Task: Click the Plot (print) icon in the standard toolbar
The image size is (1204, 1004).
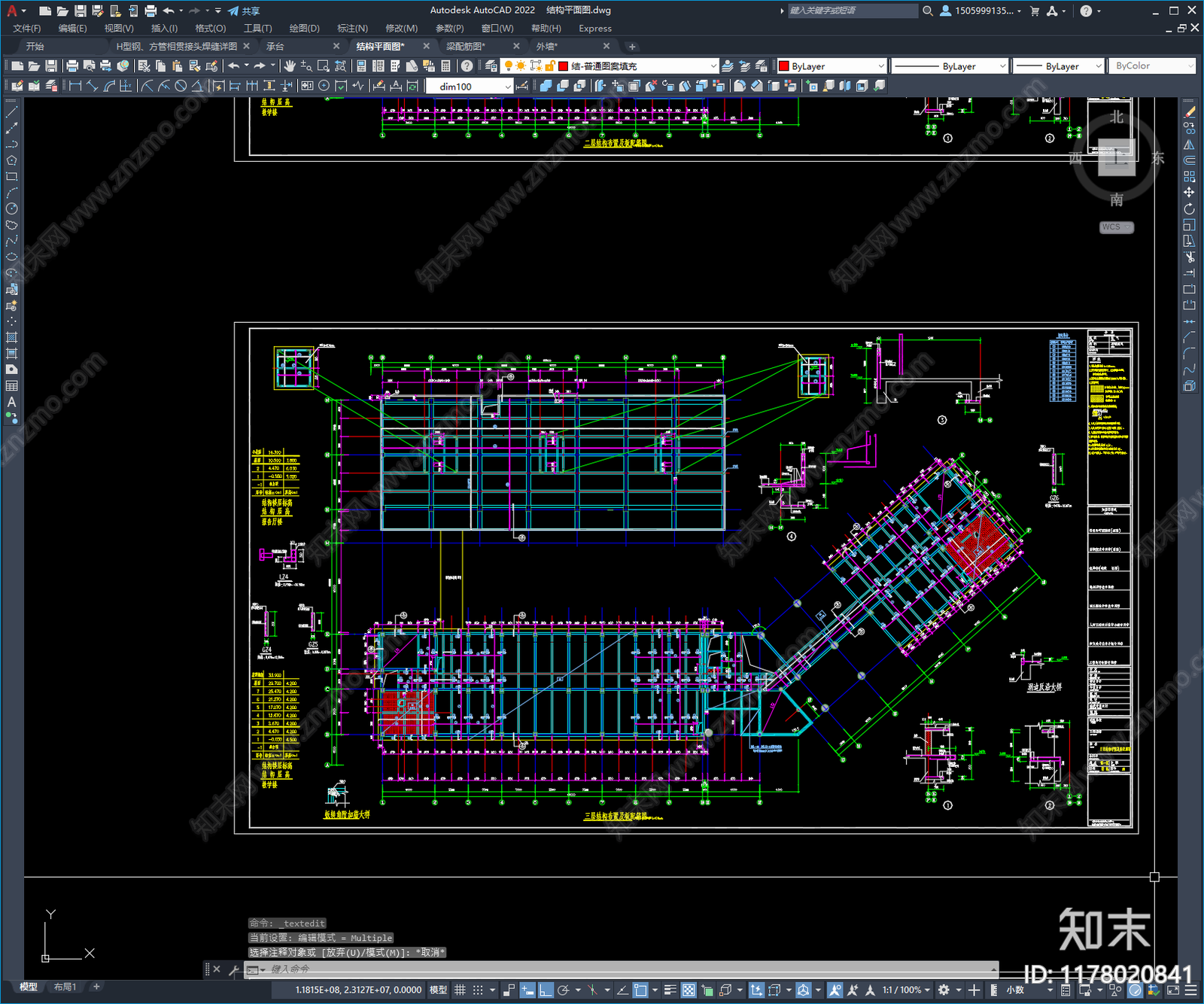Action: click(72, 66)
